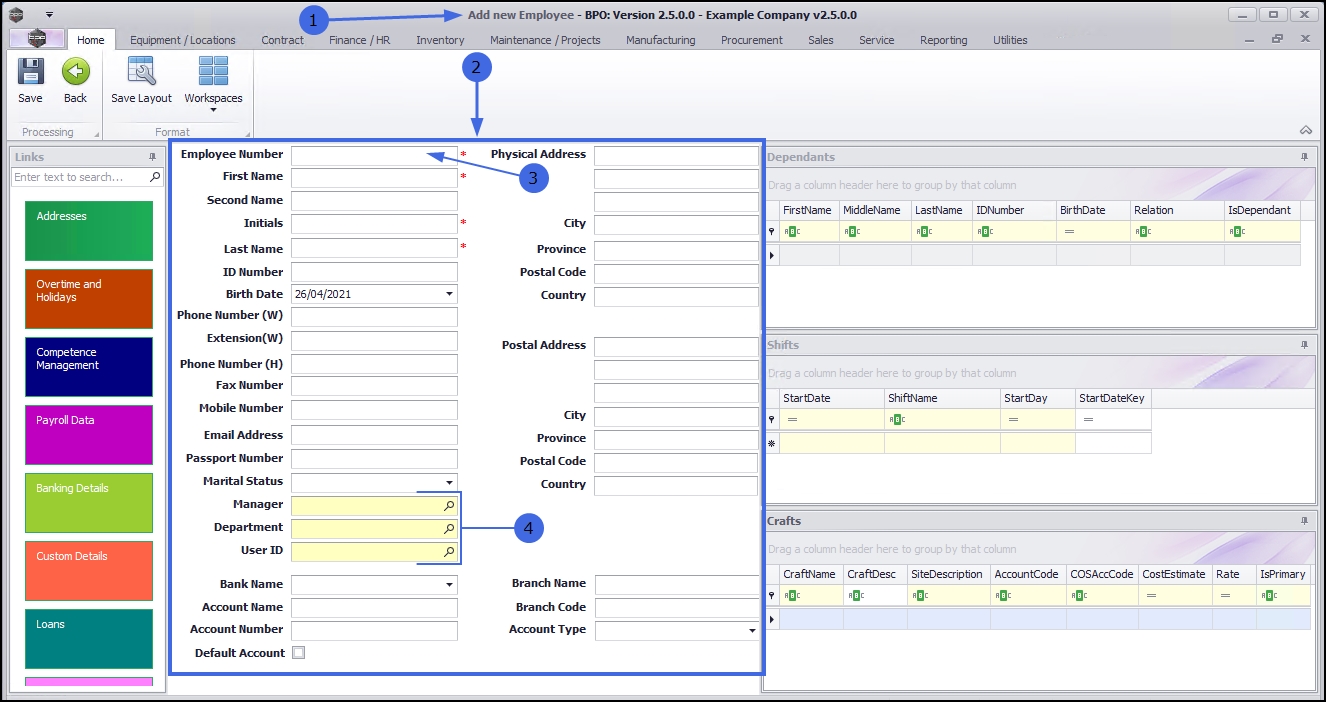This screenshot has width=1326, height=702.
Task: Click the Last Name input field
Action: coord(374,248)
